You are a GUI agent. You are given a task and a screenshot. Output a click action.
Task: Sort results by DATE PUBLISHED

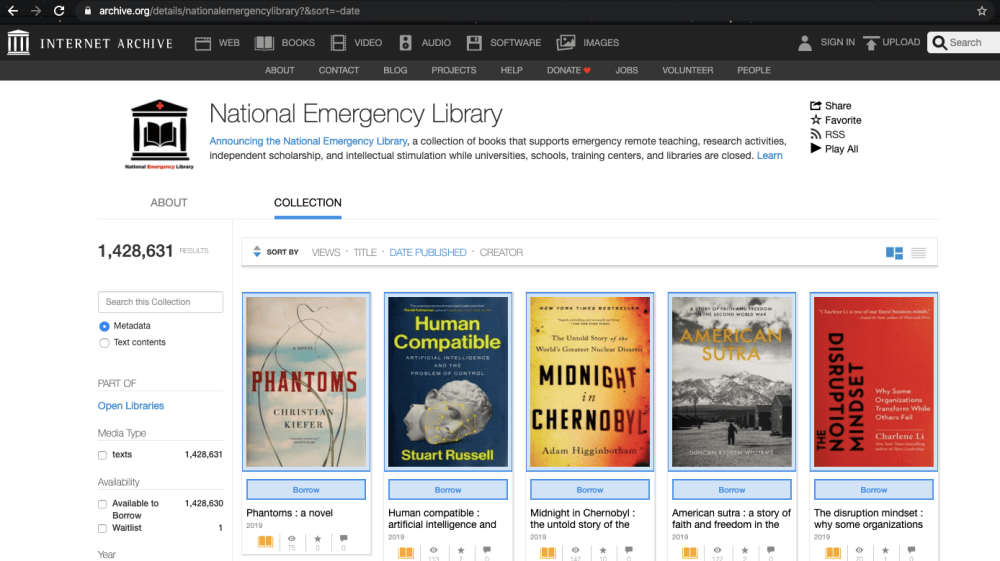coord(427,252)
